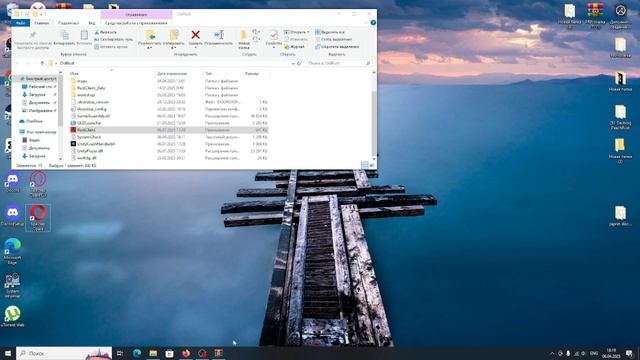Select the UnityPlayer.dll file row
The height and width of the screenshot is (360, 640).
[x=169, y=151]
